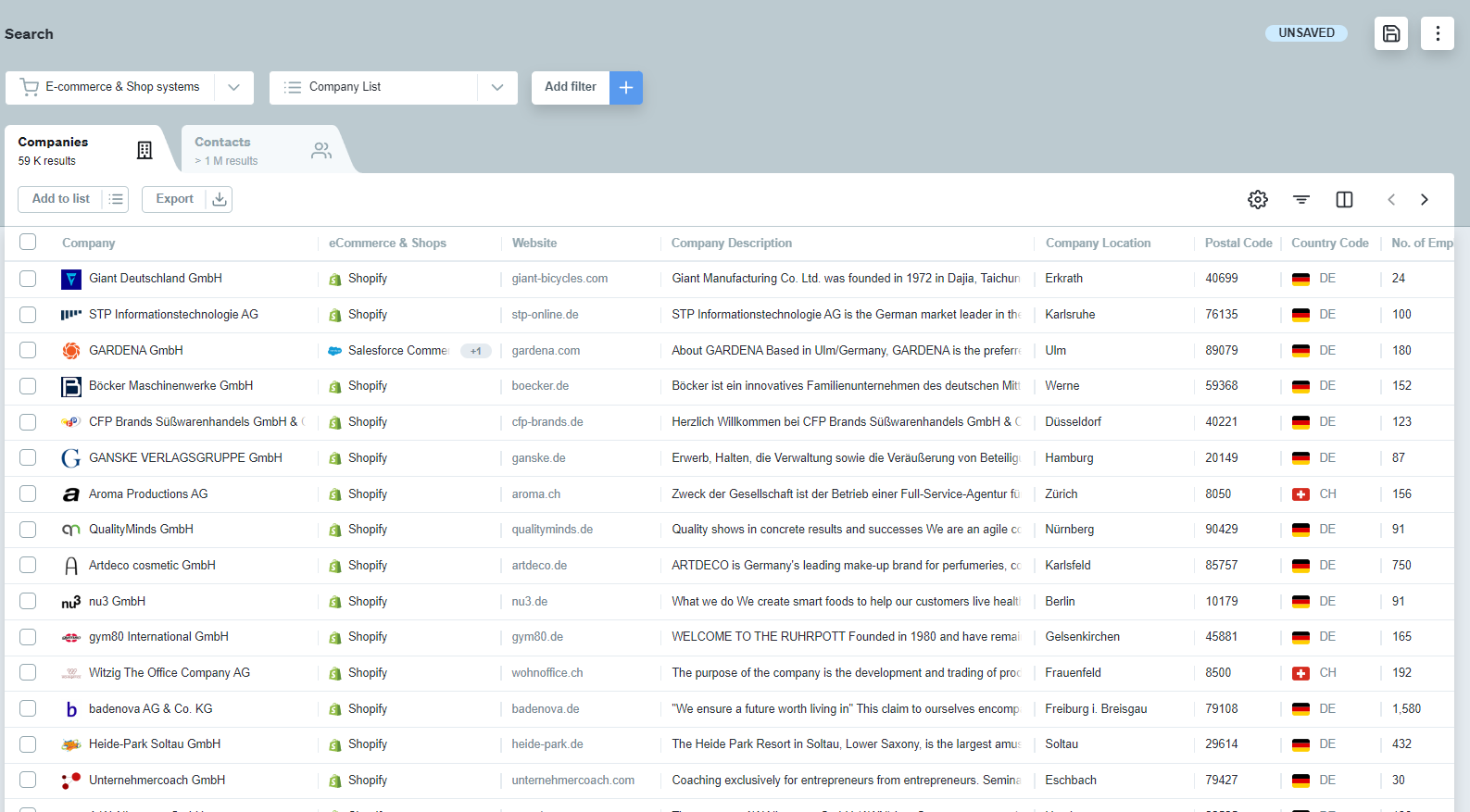Screen dimensions: 1470x812
Task: Expand the Company List dropdown arrow
Action: (x=497, y=87)
